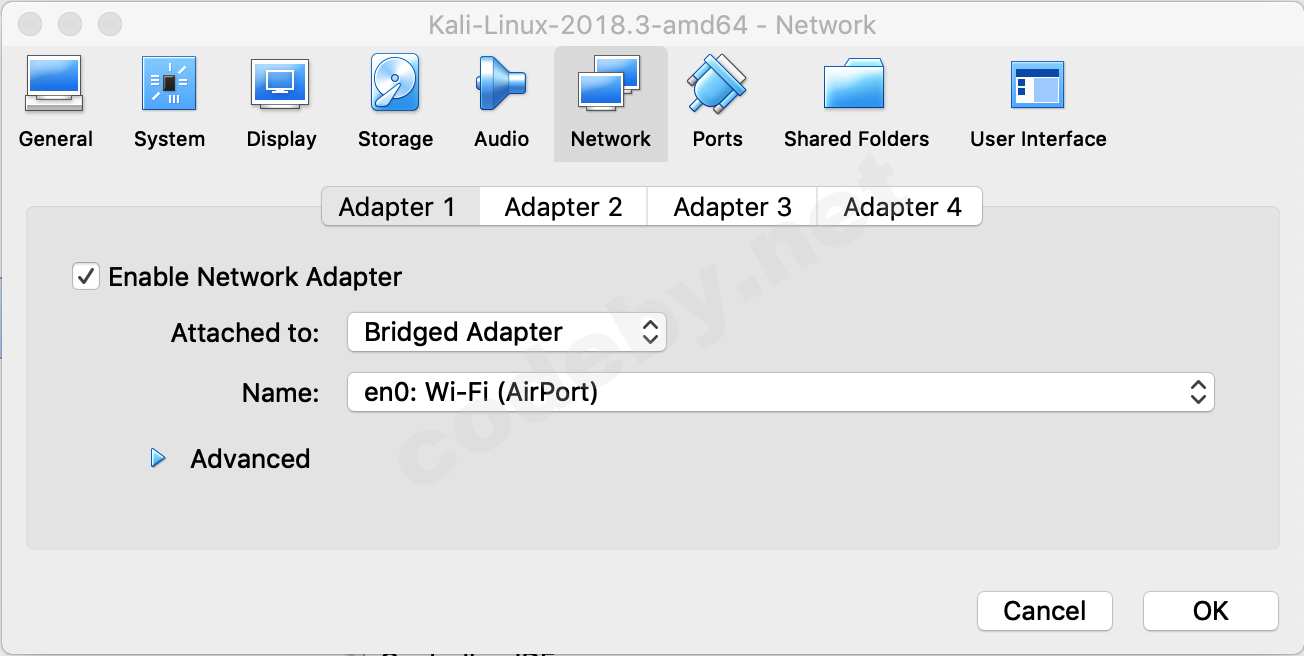Screen dimensions: 1304x656
Task: Expand the Advanced disclosure triangle
Action: 158,459
